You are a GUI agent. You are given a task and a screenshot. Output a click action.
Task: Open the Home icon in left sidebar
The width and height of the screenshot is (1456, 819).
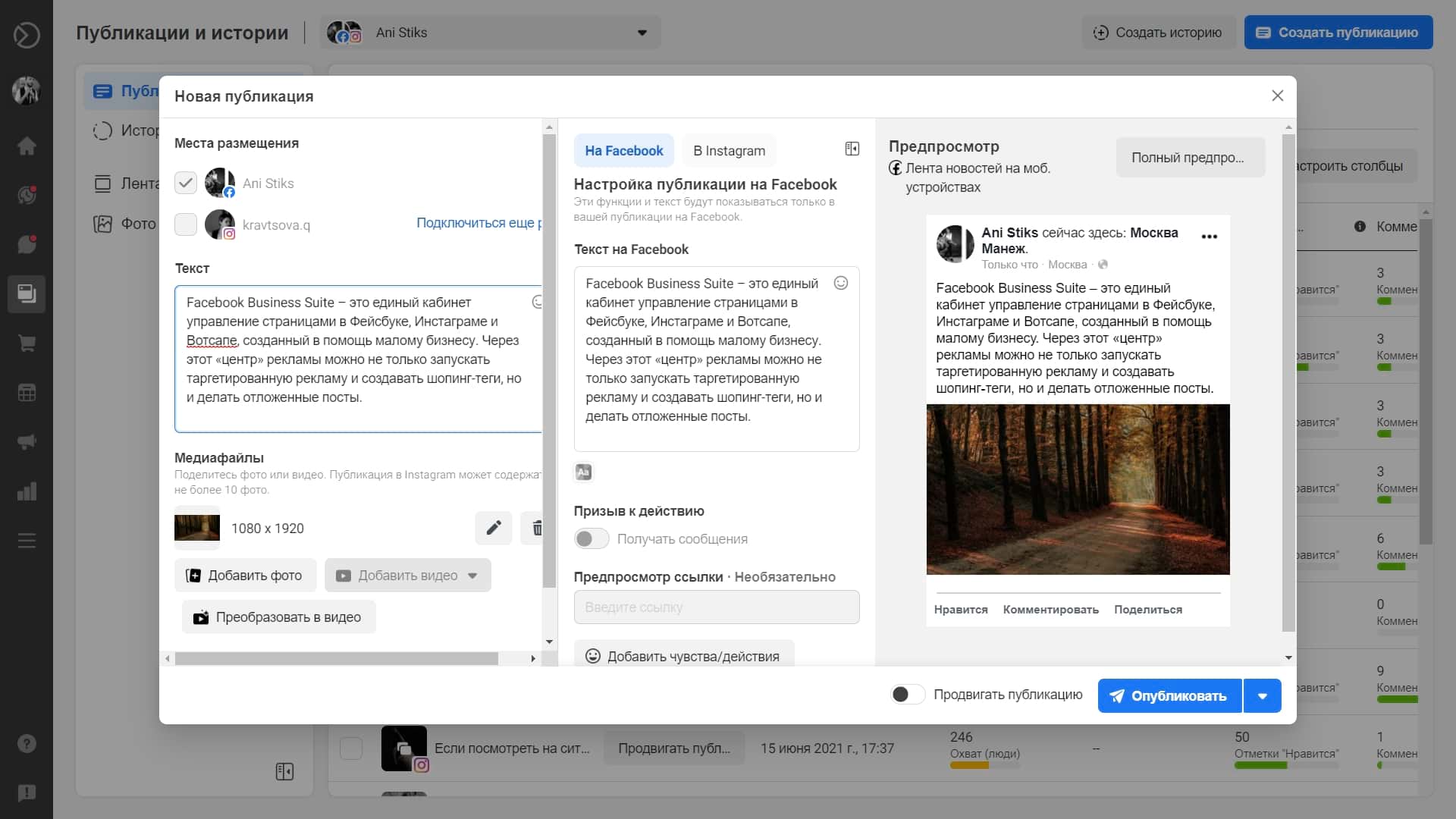27,146
